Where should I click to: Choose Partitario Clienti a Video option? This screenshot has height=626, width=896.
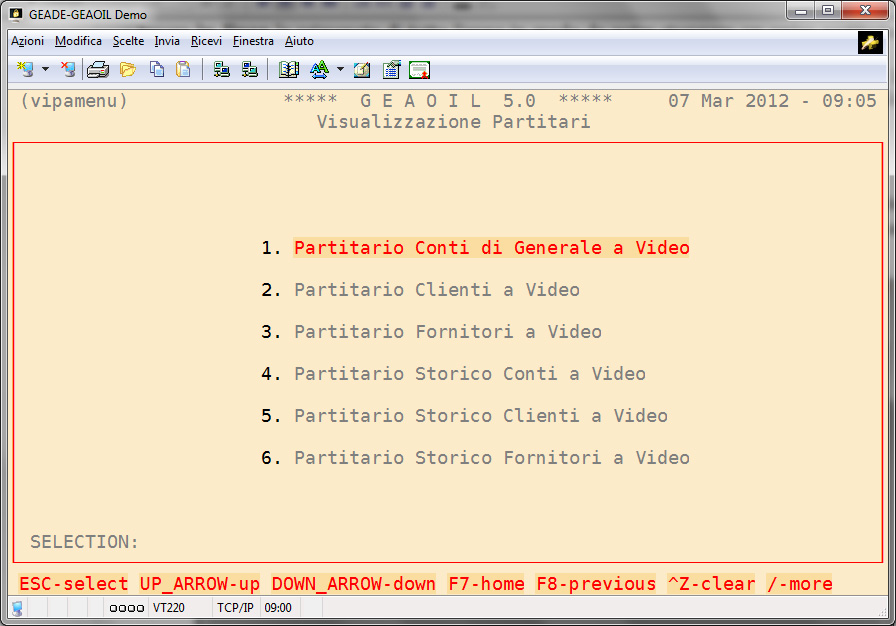pyautogui.click(x=436, y=290)
